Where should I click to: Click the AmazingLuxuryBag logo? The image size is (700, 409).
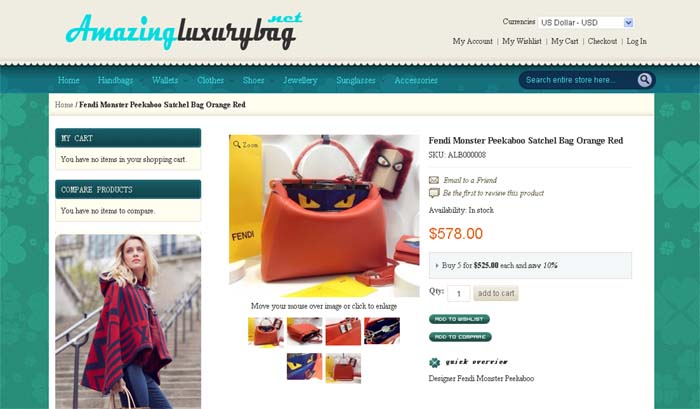coord(184,31)
